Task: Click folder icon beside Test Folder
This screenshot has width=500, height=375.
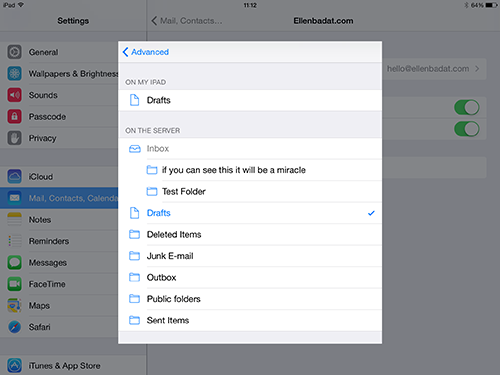Action: (152, 191)
